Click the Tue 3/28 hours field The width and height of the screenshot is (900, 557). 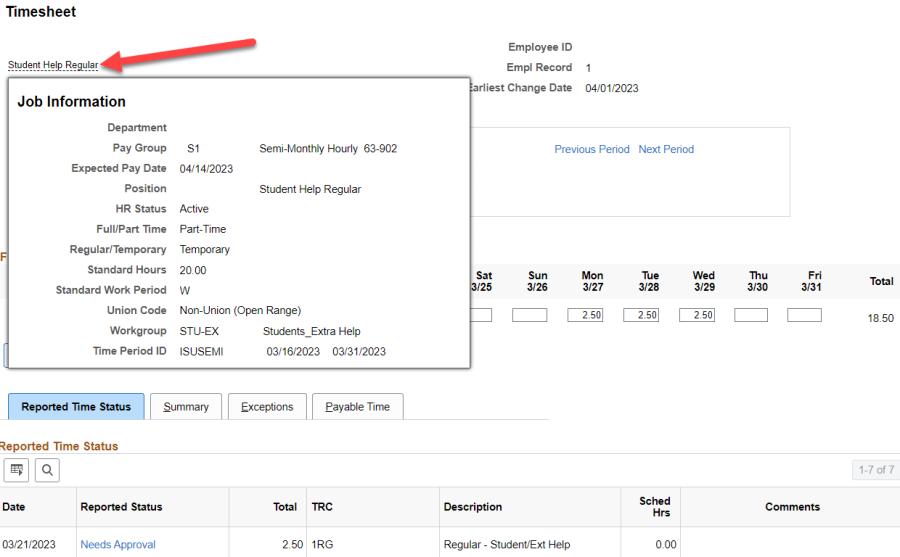(x=641, y=315)
